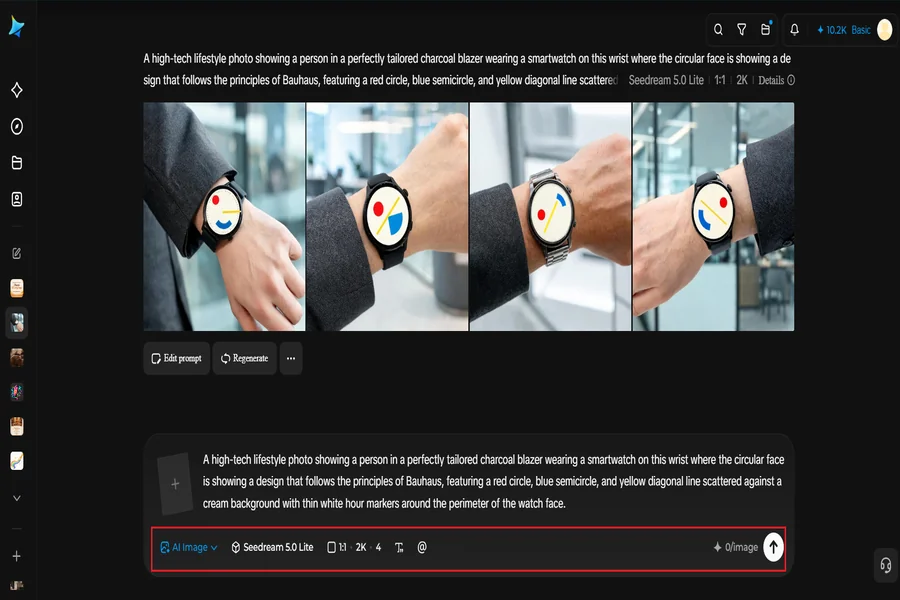This screenshot has width=900, height=600.
Task: Click the 10.2K Basic credits label
Action: click(844, 30)
